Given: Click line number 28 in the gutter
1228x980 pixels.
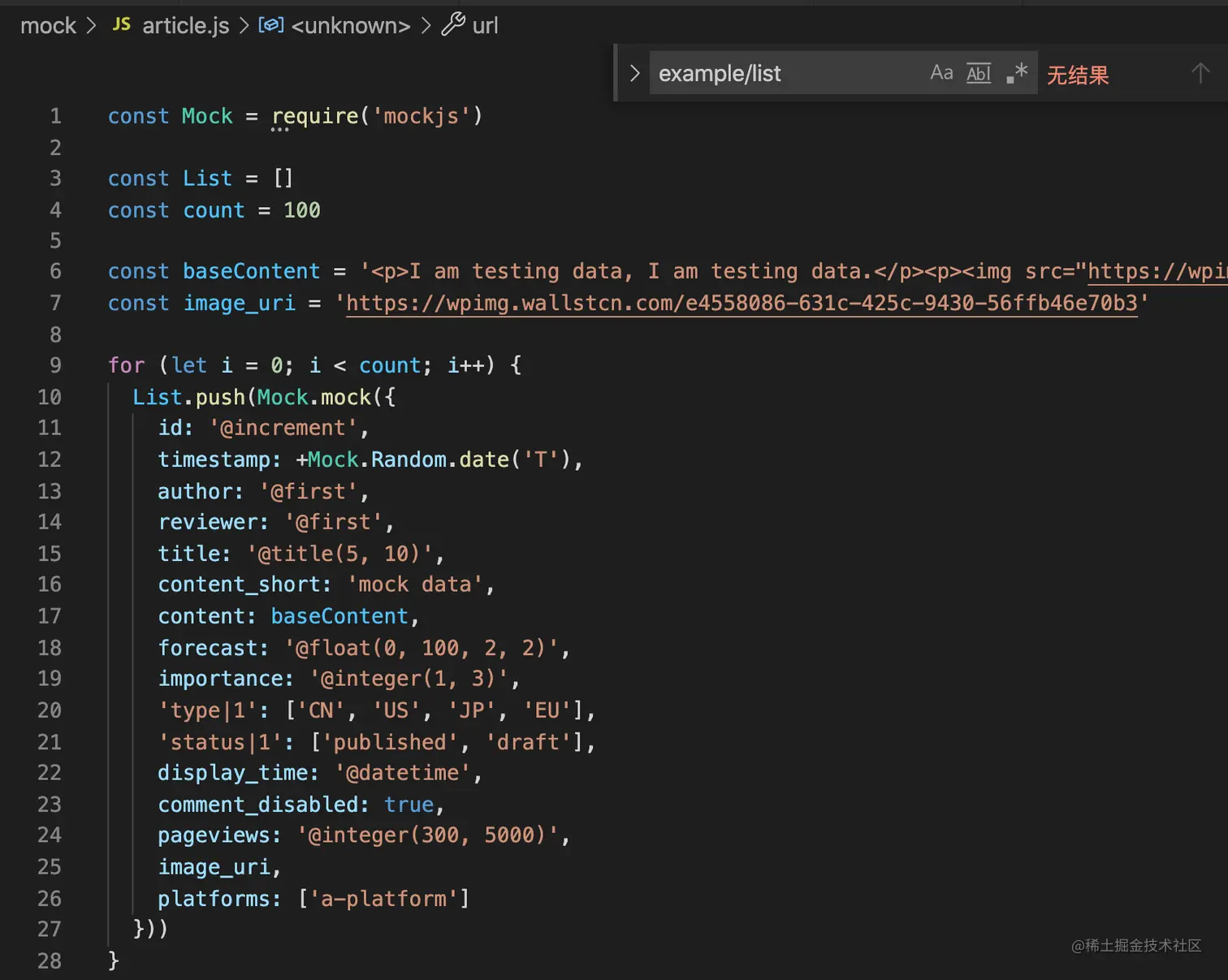Looking at the screenshot, I should (x=50, y=961).
